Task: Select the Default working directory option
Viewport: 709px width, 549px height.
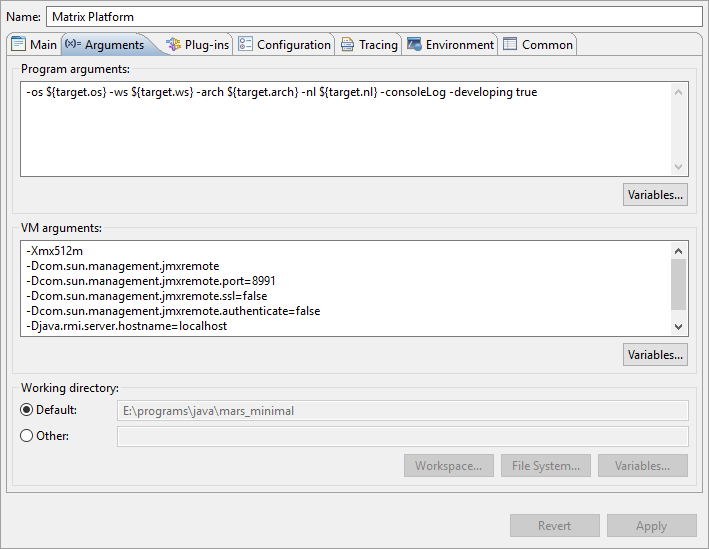Action: pyautogui.click(x=27, y=410)
